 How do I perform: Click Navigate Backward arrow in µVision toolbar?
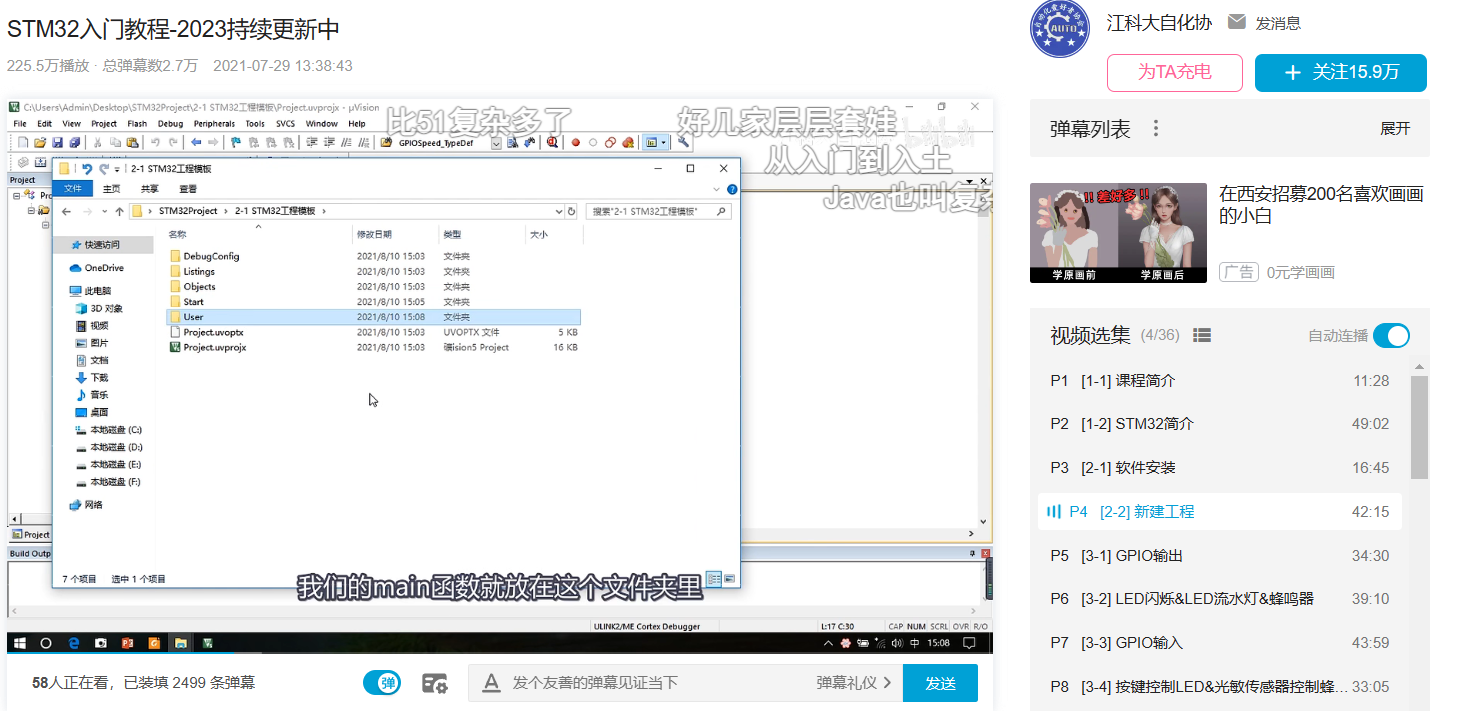pos(196,142)
